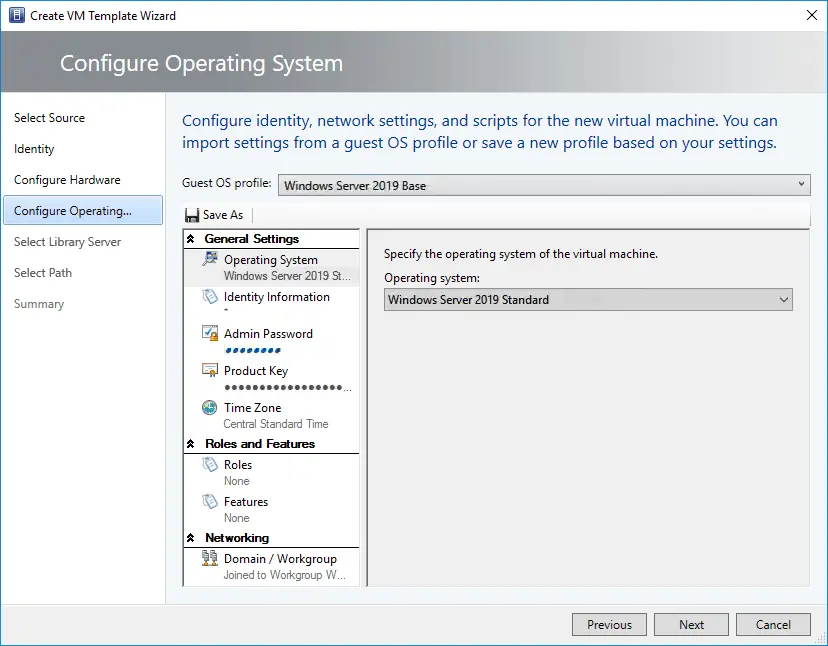Select Admin Password tree item label
The height and width of the screenshot is (646, 828).
point(268,334)
